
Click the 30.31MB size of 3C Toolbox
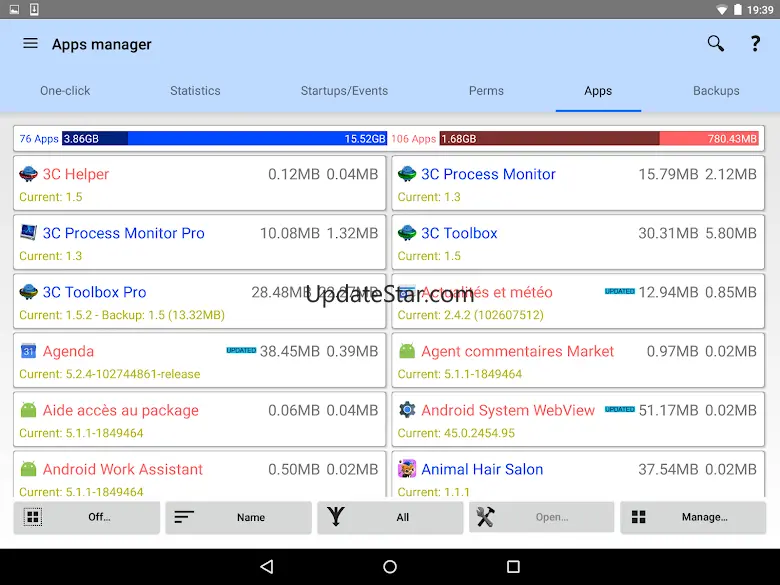[x=668, y=233]
